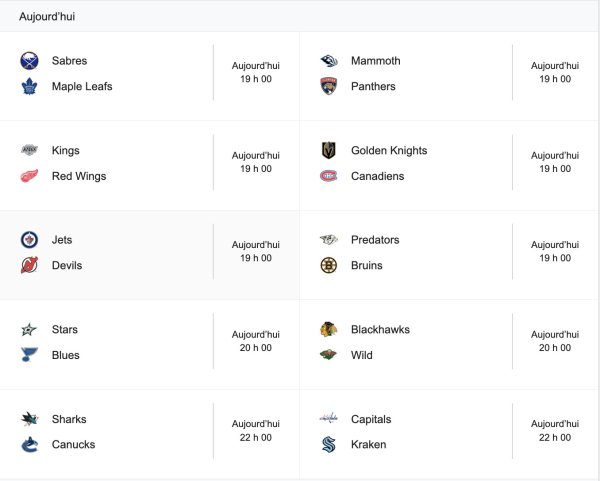Open the Kings team name link
The width and height of the screenshot is (600, 481).
tap(65, 151)
